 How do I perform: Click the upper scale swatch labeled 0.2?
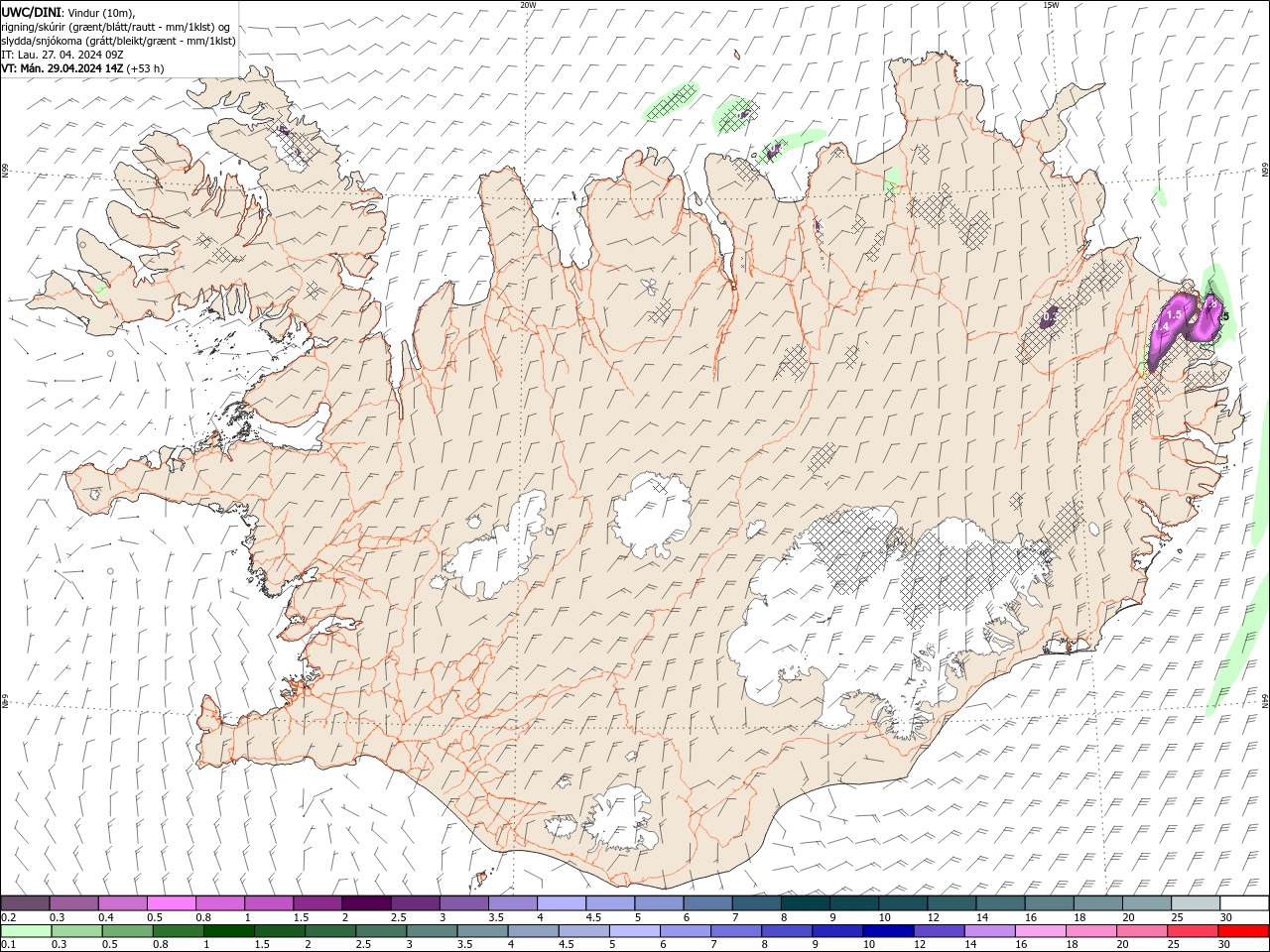click(25, 903)
